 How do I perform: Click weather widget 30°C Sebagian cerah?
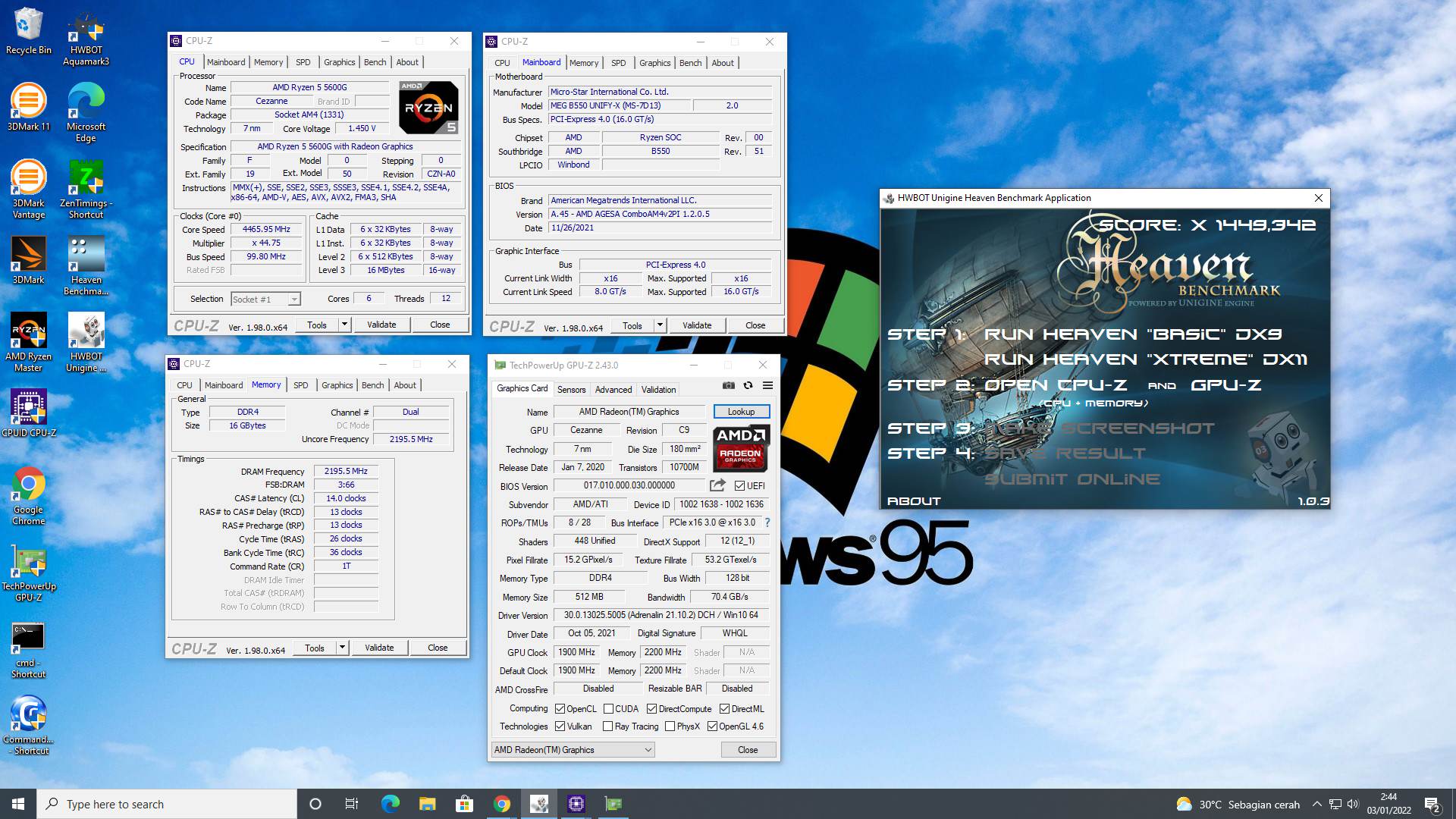[1238, 804]
